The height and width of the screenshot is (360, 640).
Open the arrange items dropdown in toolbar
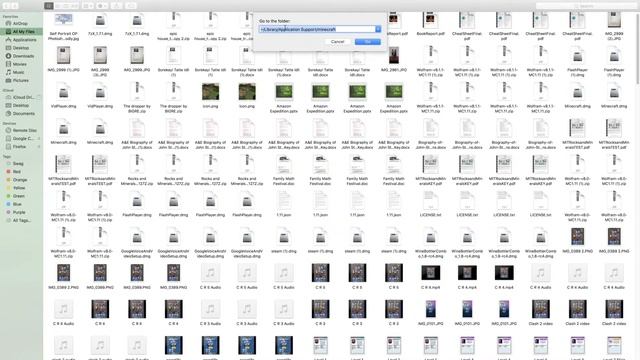coord(88,6)
